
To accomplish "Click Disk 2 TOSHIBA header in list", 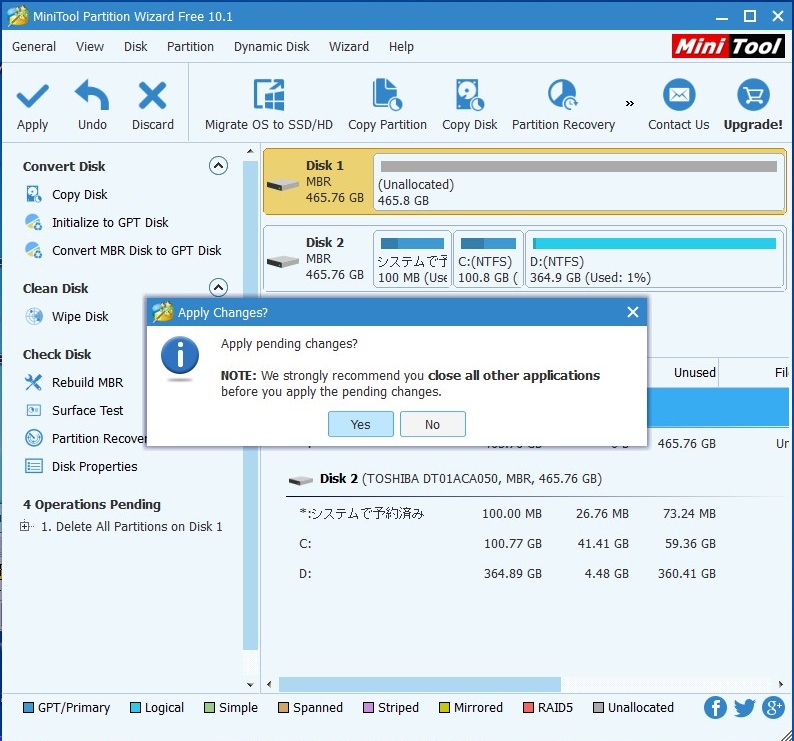I will click(x=445, y=479).
